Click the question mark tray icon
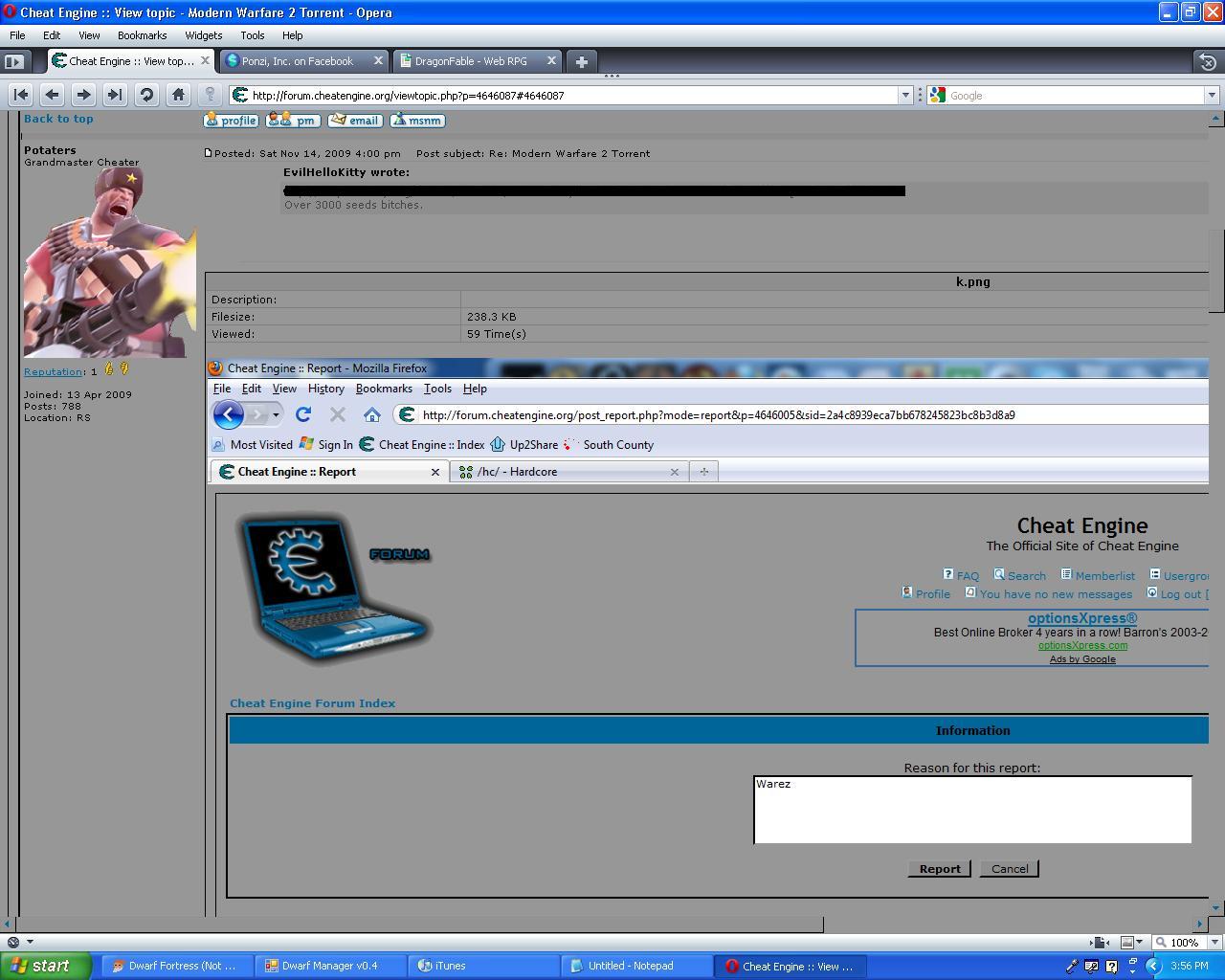Image resolution: width=1225 pixels, height=980 pixels. (x=1112, y=966)
